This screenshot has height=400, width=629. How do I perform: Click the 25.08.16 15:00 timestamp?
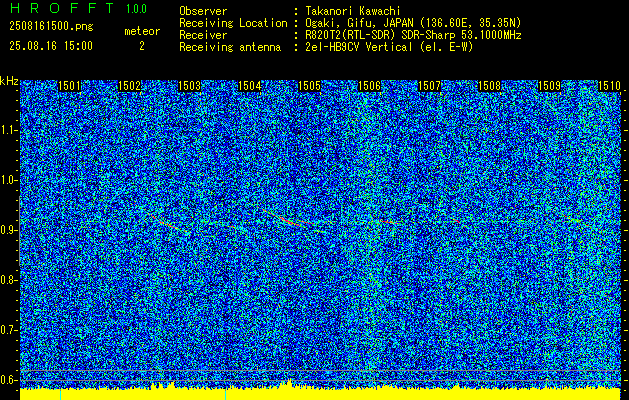pyautogui.click(x=51, y=46)
